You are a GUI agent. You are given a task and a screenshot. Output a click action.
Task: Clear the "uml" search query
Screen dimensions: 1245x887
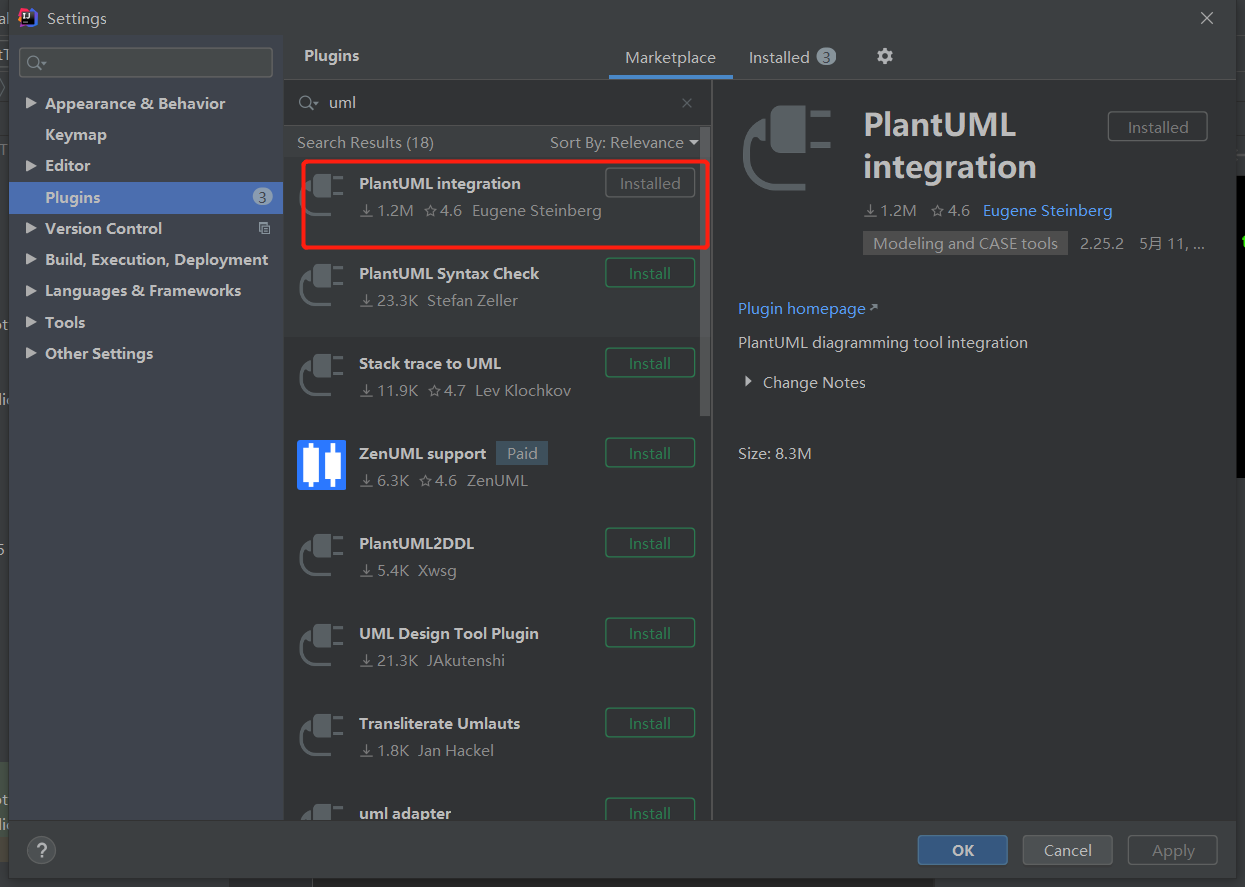[687, 103]
